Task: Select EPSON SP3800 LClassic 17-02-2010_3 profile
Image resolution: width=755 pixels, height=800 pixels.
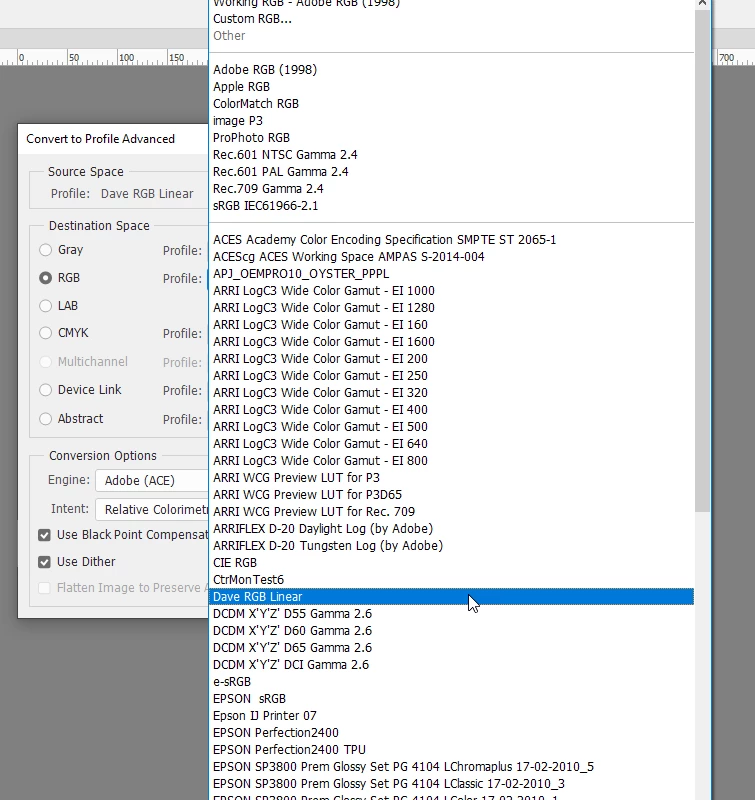Action: (451, 784)
